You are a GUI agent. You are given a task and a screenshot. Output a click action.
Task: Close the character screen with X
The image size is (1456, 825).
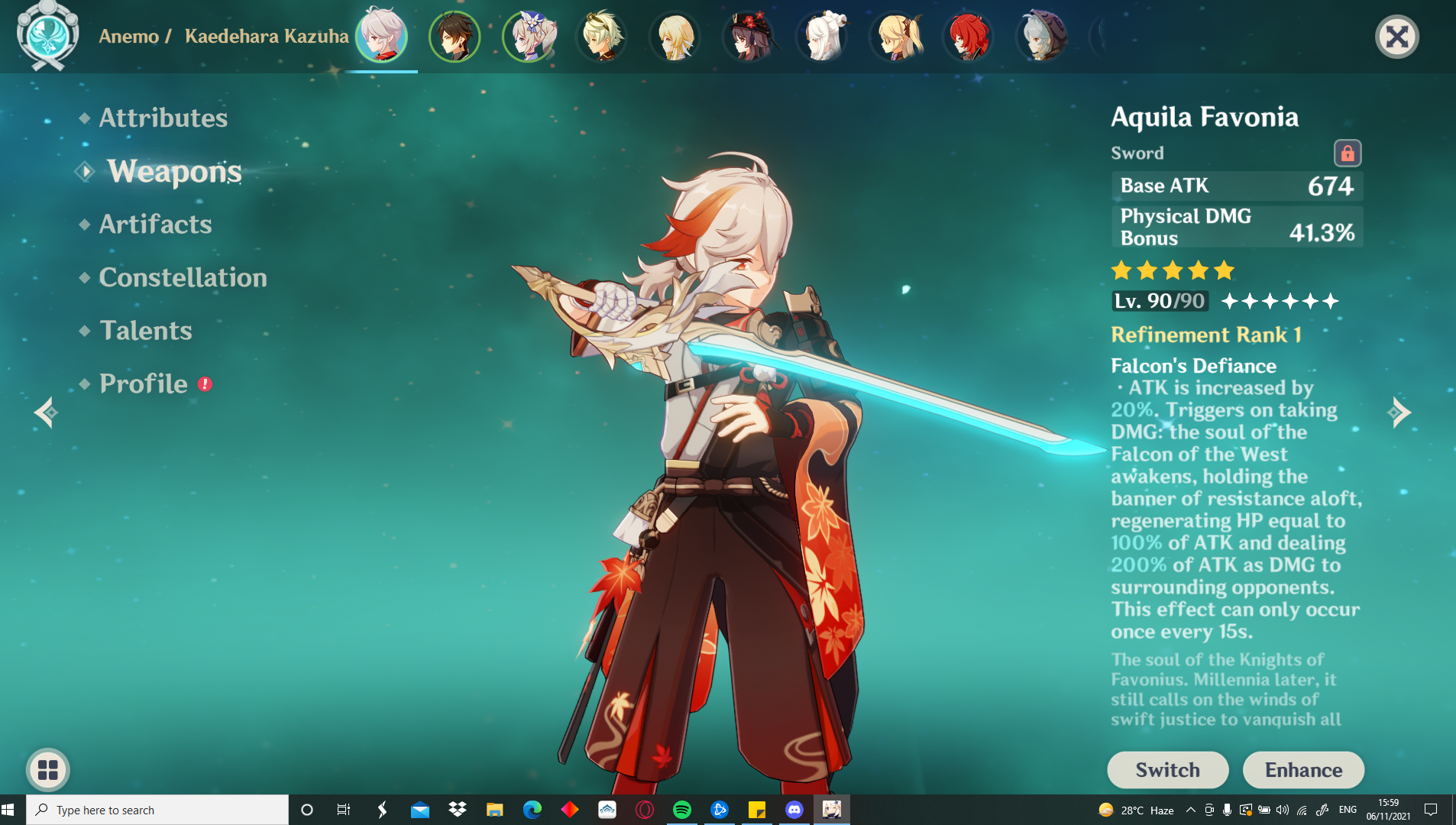click(1396, 37)
